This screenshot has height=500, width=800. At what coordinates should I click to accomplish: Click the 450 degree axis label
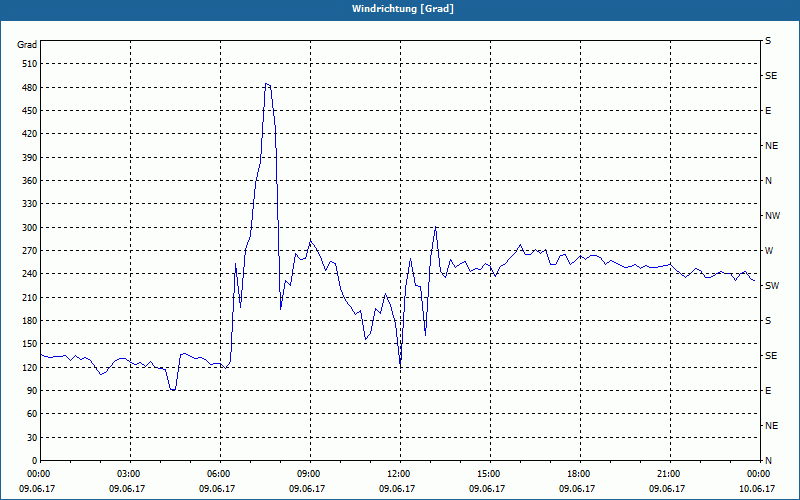tap(31, 111)
